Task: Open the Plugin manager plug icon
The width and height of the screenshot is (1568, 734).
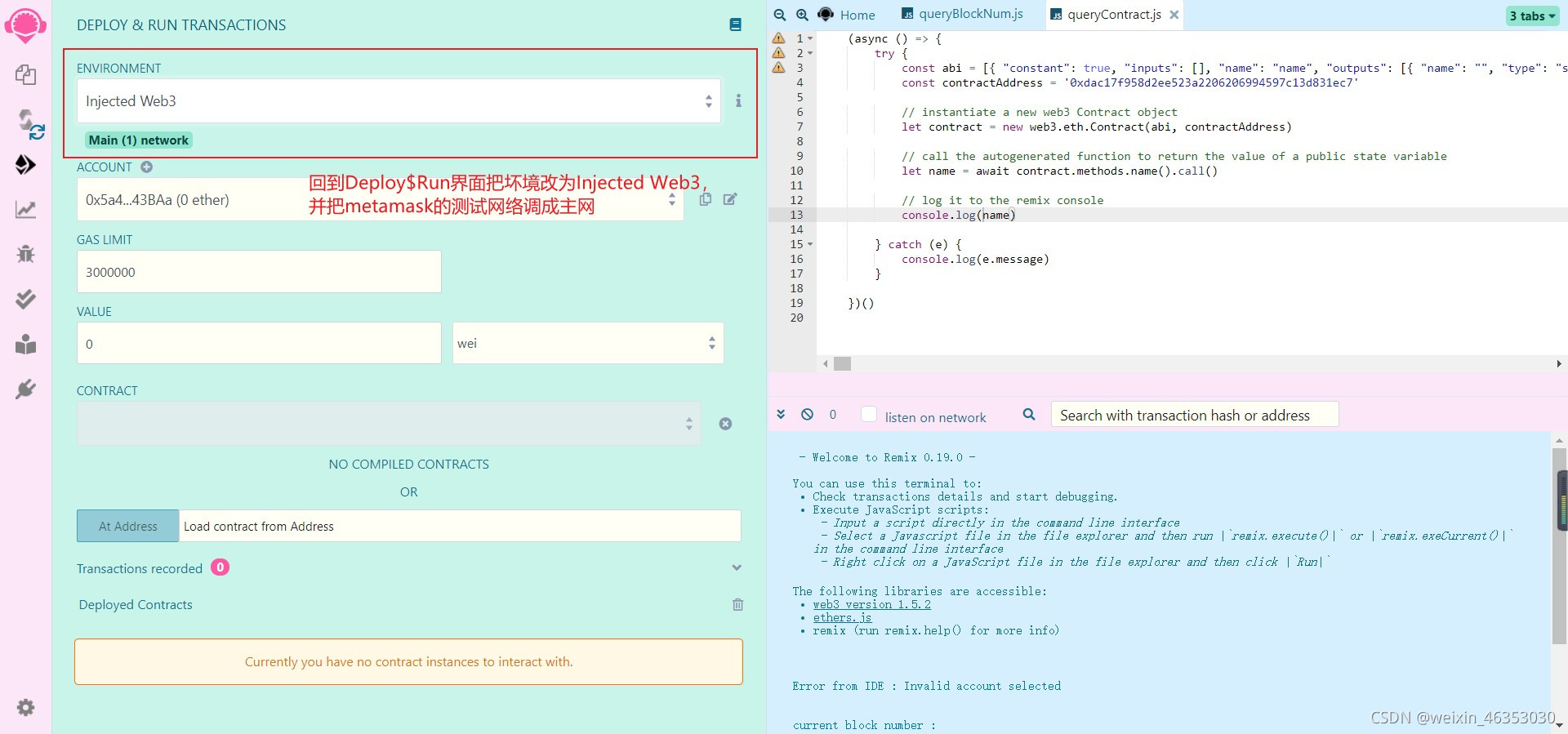Action: coord(25,389)
